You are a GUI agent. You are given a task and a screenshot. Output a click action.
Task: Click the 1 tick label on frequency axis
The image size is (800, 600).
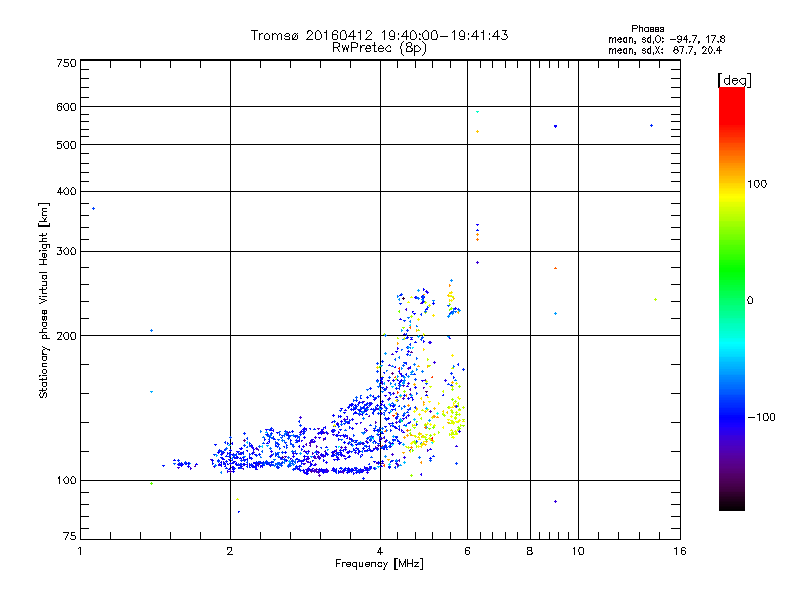coord(80,551)
